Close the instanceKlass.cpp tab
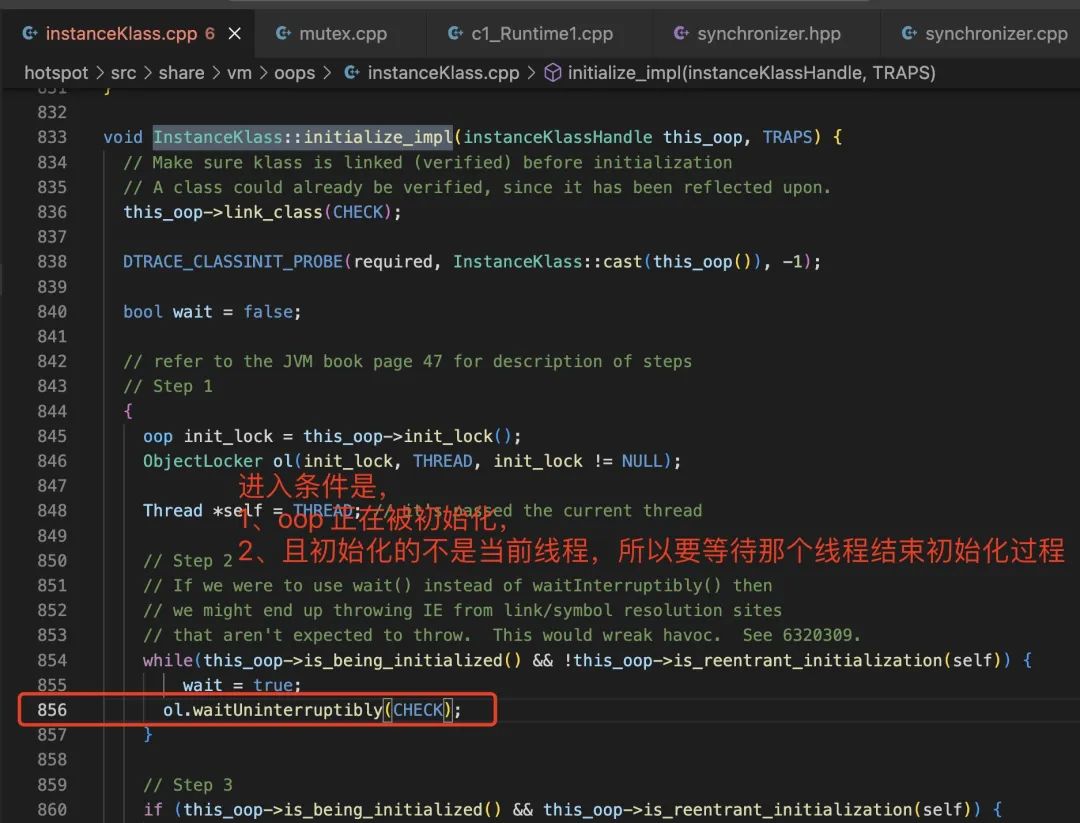1080x823 pixels. (235, 34)
